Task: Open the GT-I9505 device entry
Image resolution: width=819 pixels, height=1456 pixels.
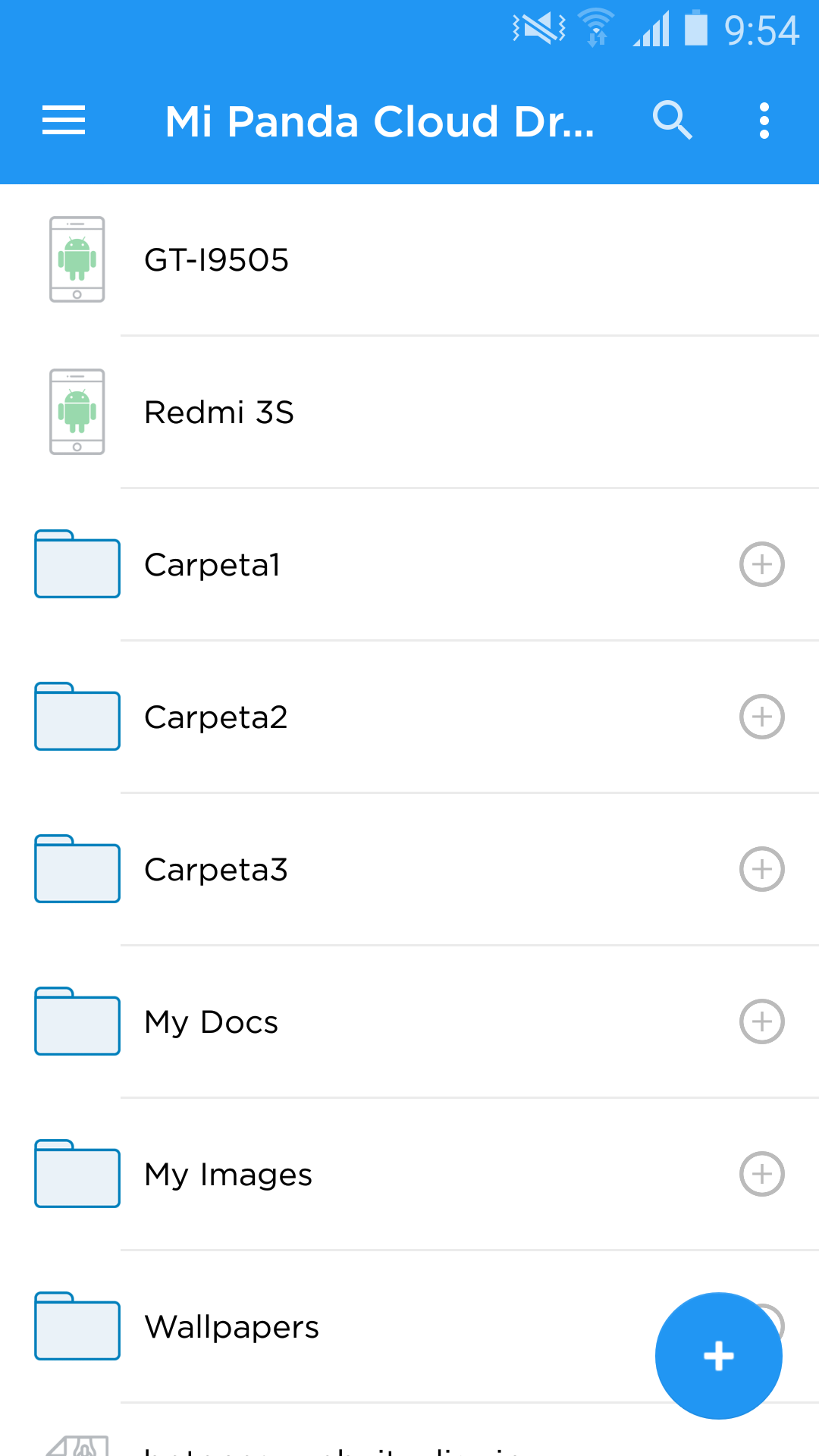Action: (x=409, y=259)
